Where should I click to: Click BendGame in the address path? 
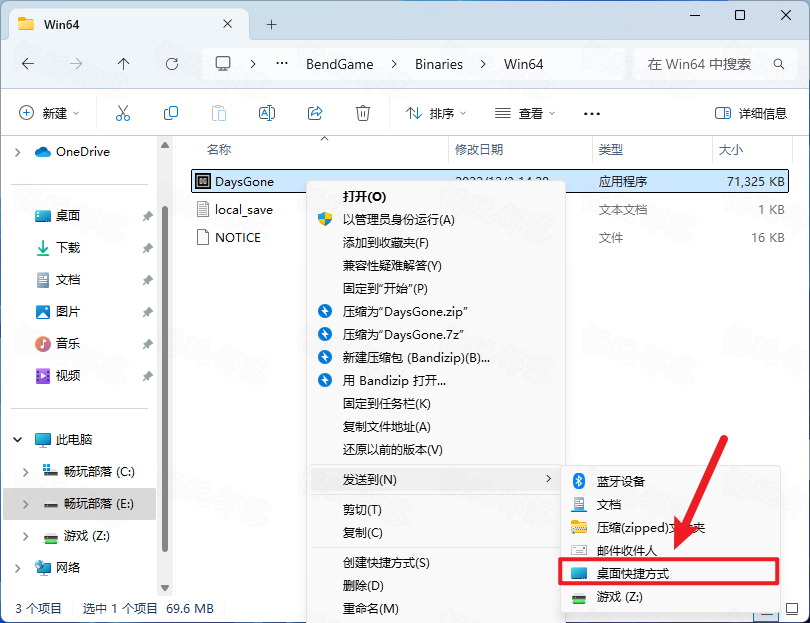click(339, 64)
